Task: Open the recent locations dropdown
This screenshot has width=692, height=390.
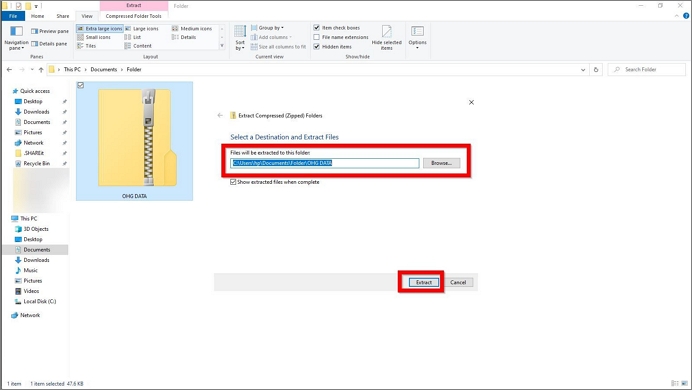Action: [32, 70]
